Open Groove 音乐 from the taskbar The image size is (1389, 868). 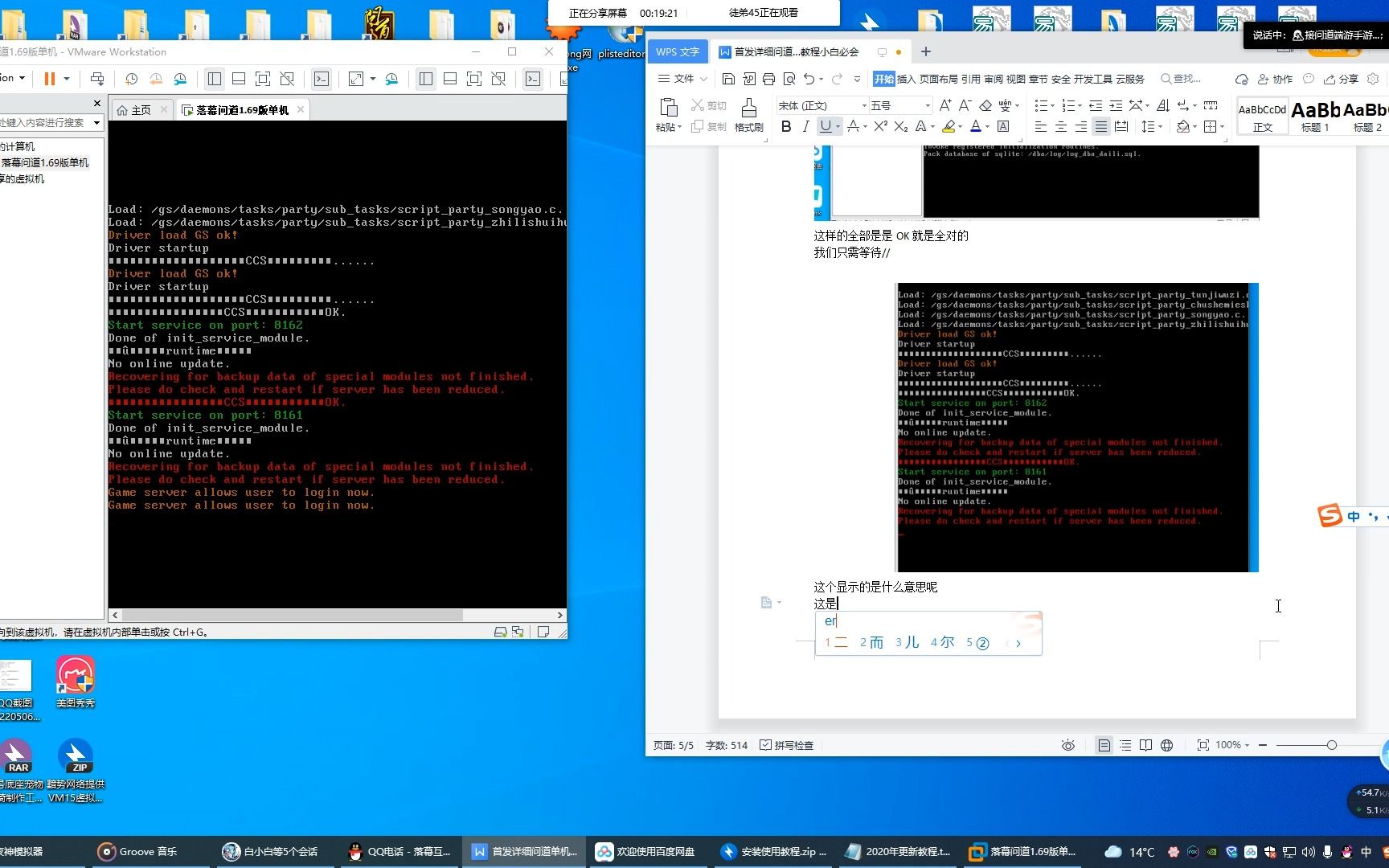tap(137, 852)
